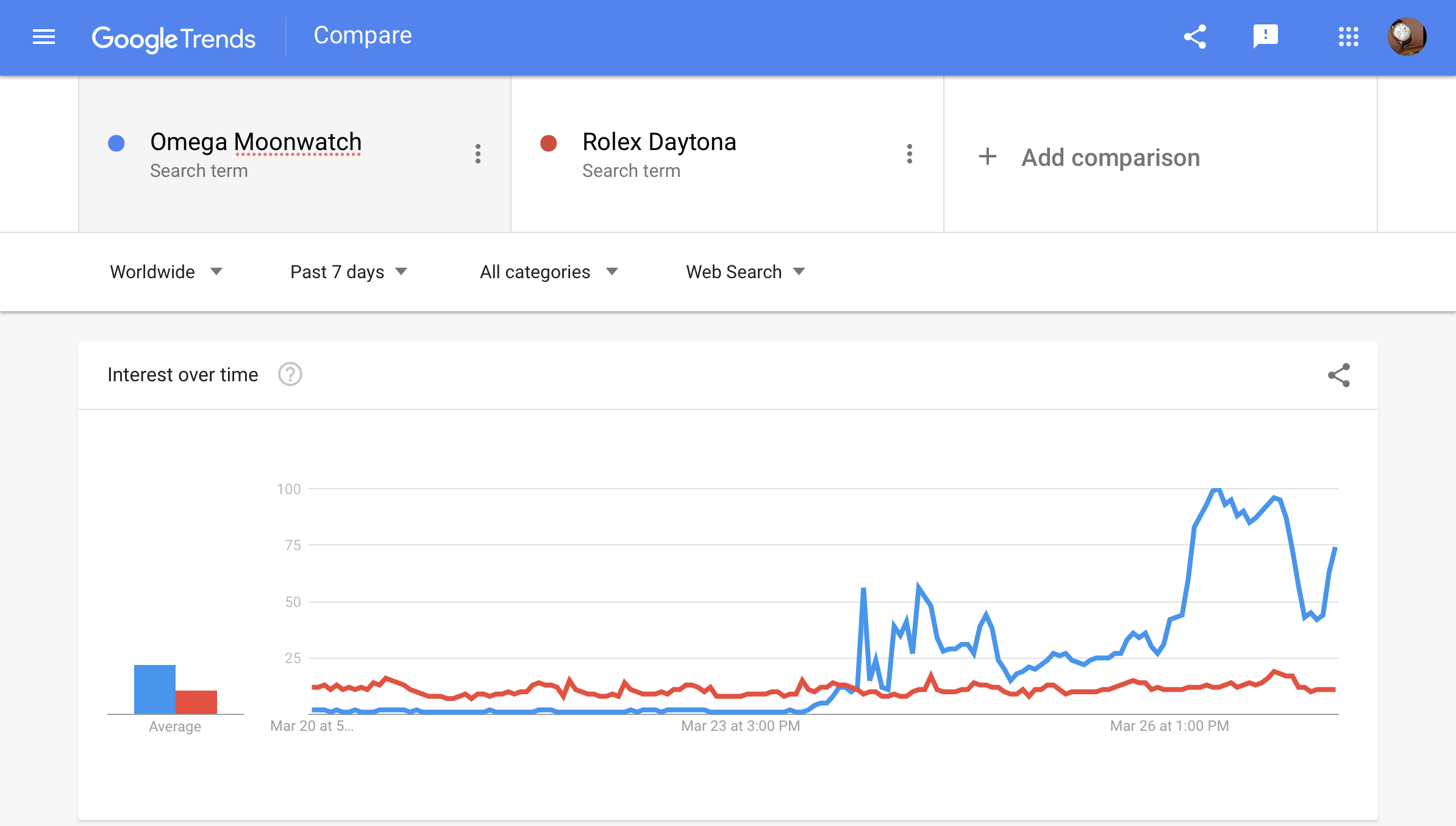Screen dimensions: 1456x826
Task: Click the Interest over time help icon
Action: (290, 375)
